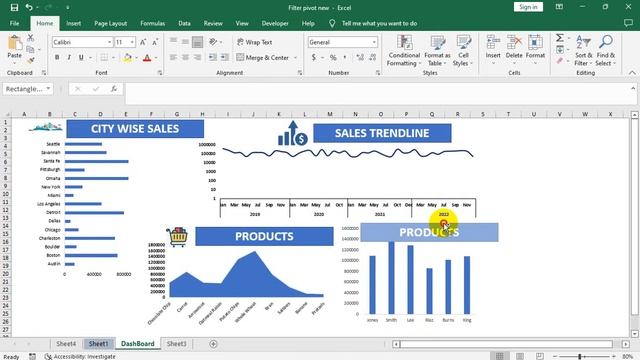Open the Name Box dropdown arrow
640x360 pixels.
(48, 89)
